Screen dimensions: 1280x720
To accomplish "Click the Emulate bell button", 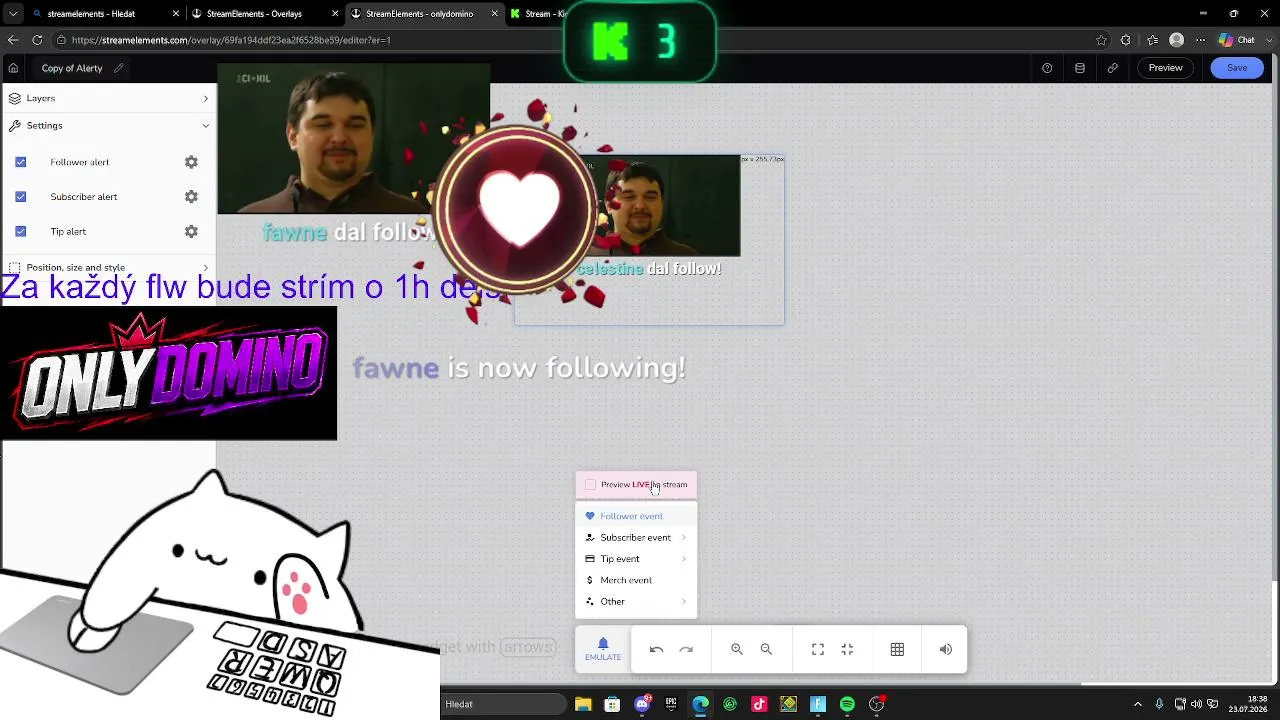I will (603, 649).
